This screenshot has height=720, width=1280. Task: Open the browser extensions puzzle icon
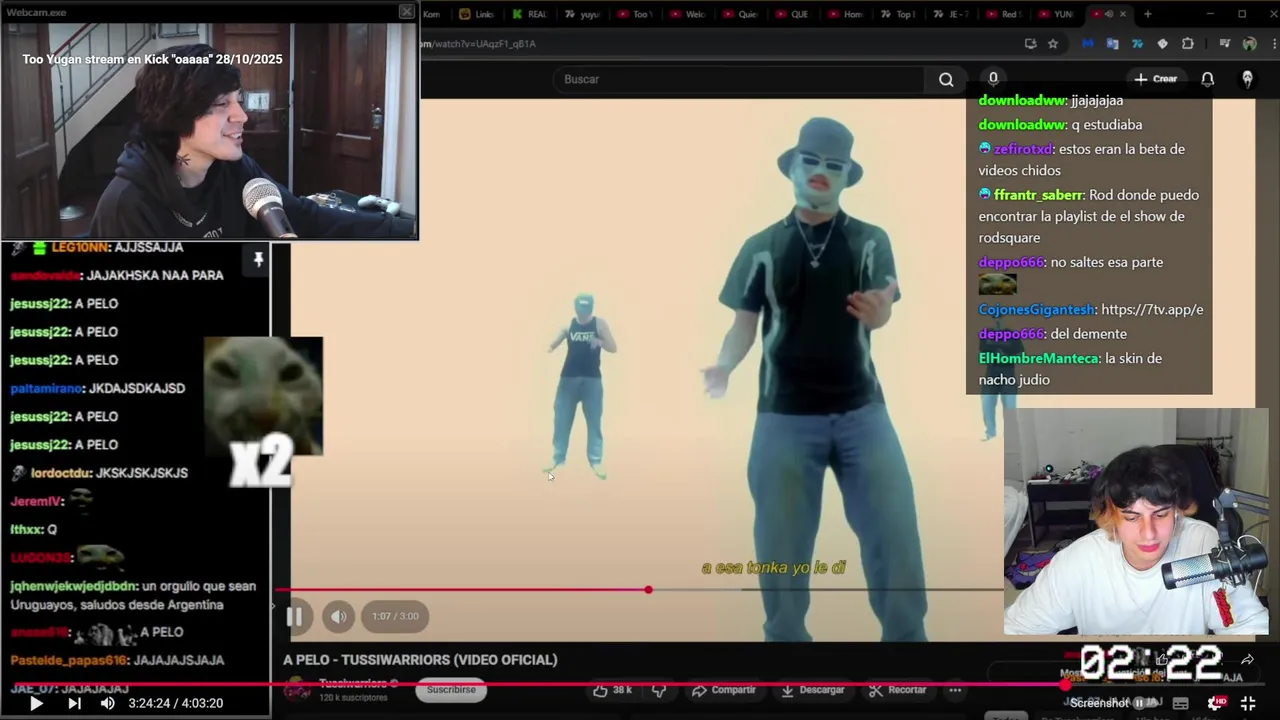(1188, 44)
